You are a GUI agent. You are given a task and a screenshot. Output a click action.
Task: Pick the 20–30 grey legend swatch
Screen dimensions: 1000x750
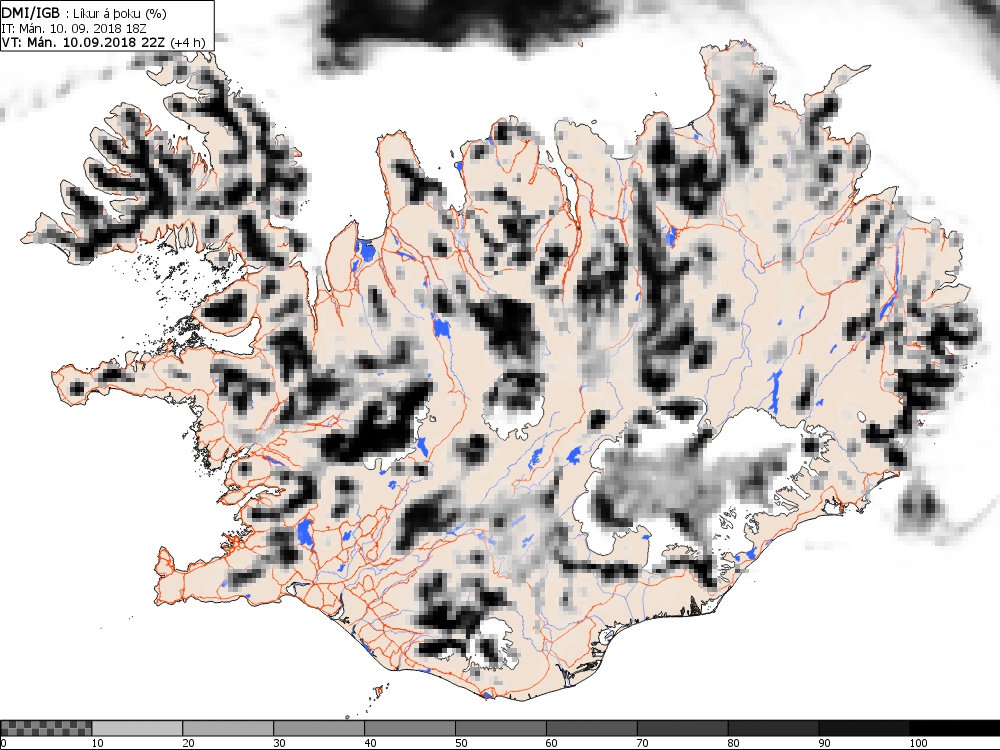pyautogui.click(x=228, y=728)
